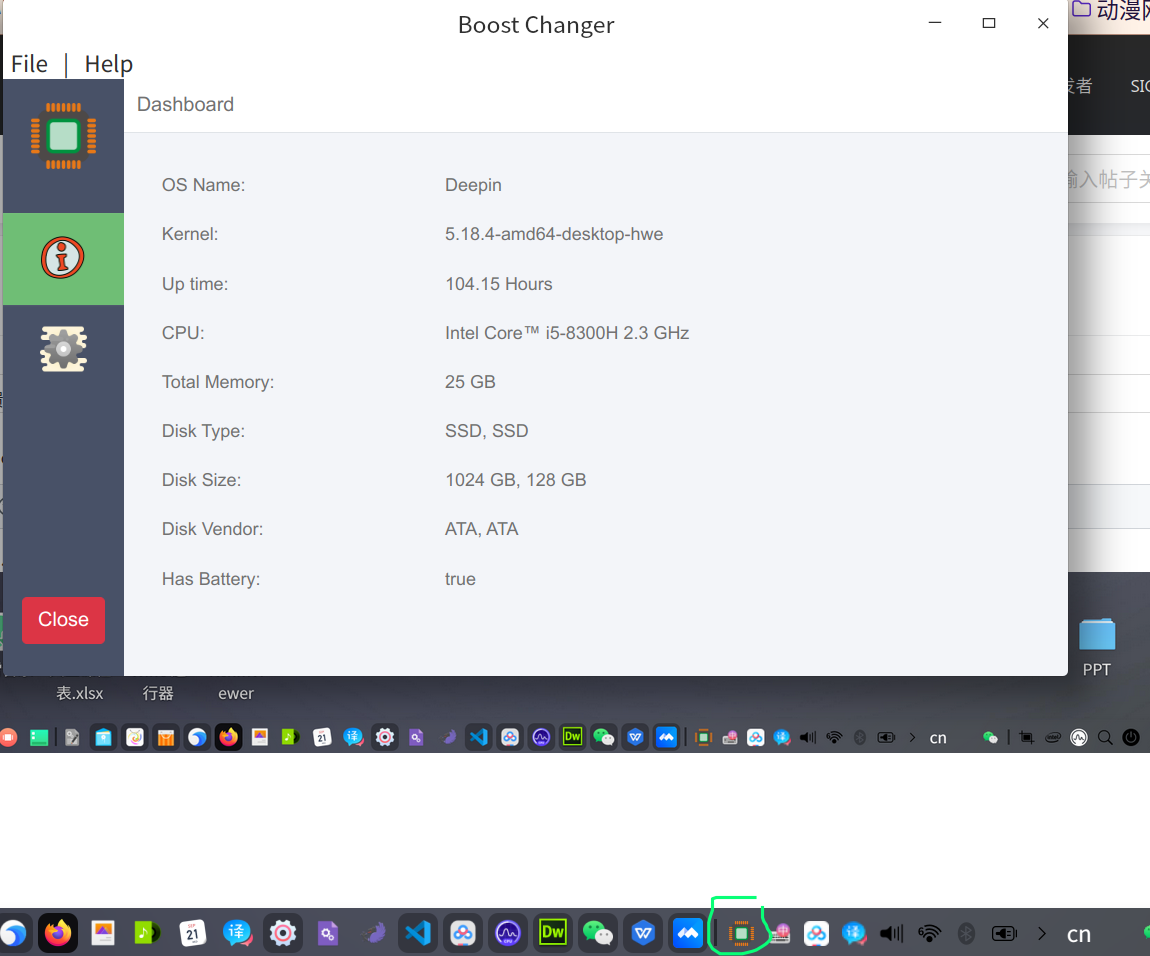Select the total memory value 25 GB
This screenshot has height=956, width=1150.
[x=470, y=382]
